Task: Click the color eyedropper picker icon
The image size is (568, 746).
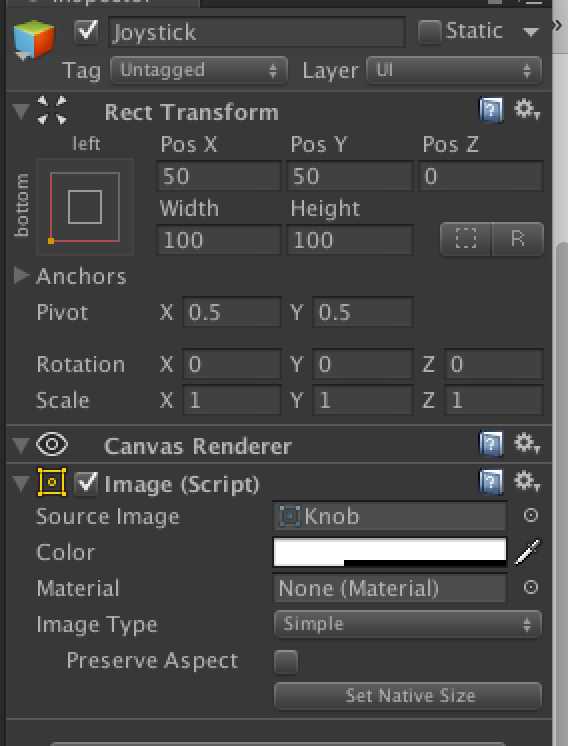Action: coord(527,552)
